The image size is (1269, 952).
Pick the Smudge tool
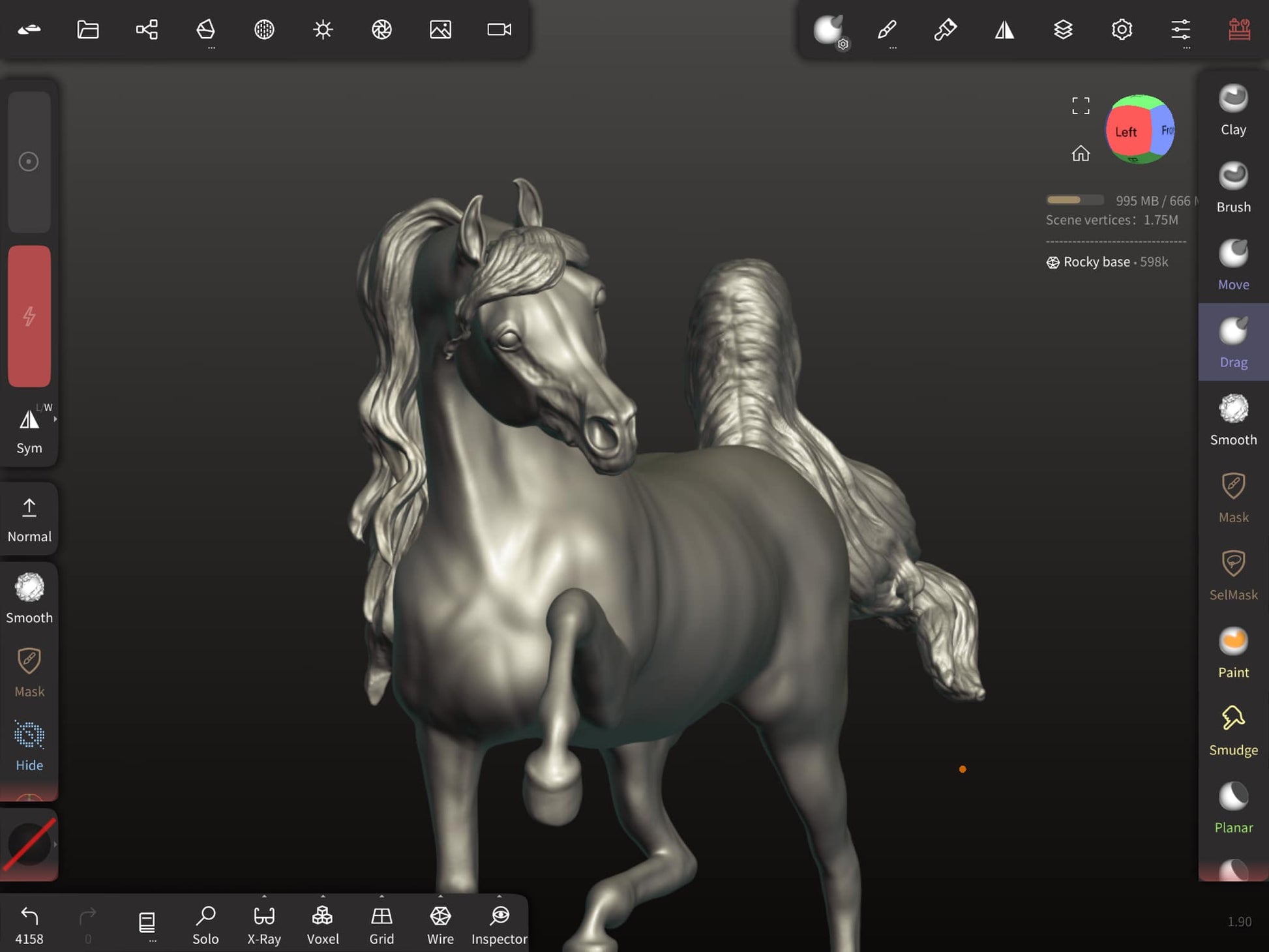click(x=1232, y=730)
